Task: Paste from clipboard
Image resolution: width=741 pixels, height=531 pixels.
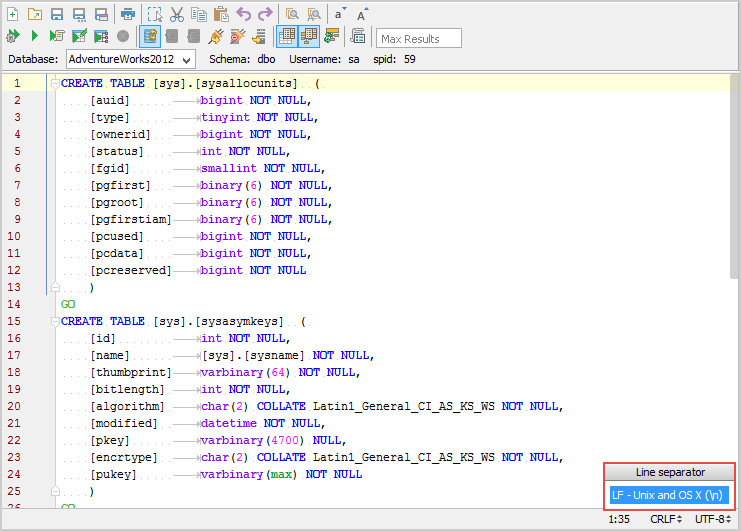Action: pyautogui.click(x=221, y=15)
